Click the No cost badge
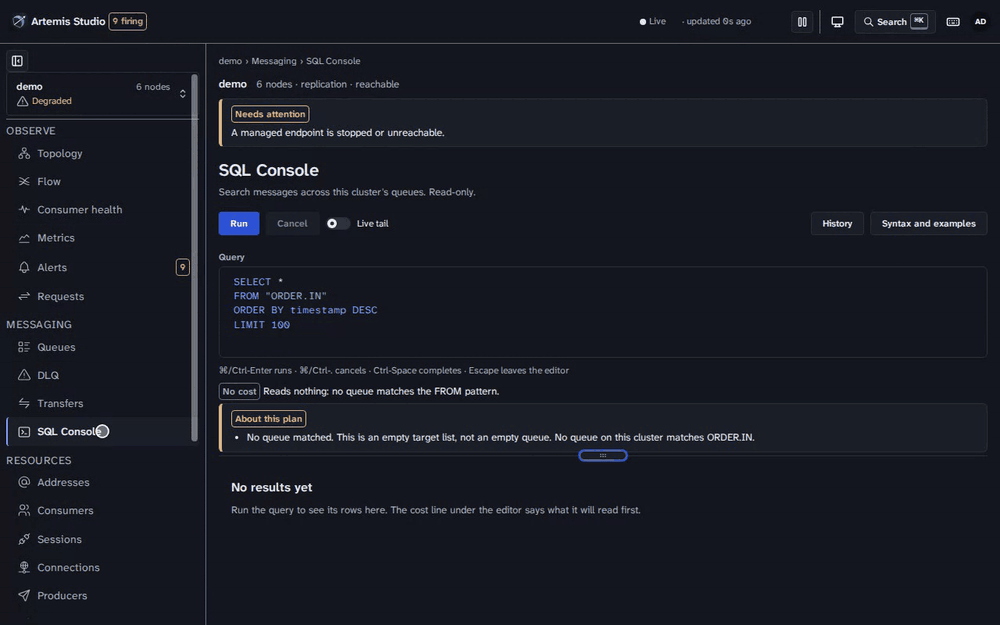This screenshot has width=1000, height=625. coord(239,392)
